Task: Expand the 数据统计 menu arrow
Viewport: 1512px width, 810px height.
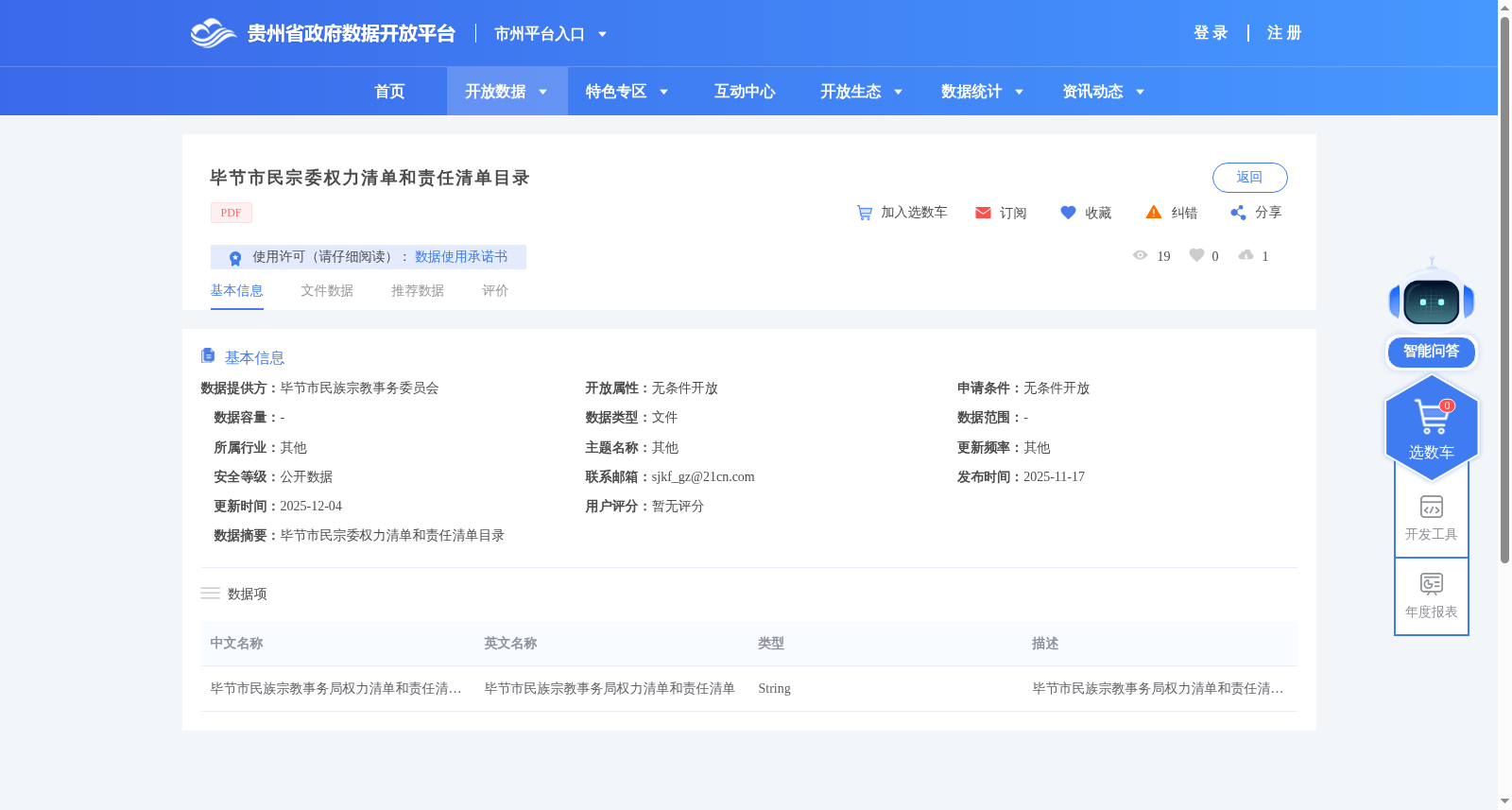Action: 1020,92
